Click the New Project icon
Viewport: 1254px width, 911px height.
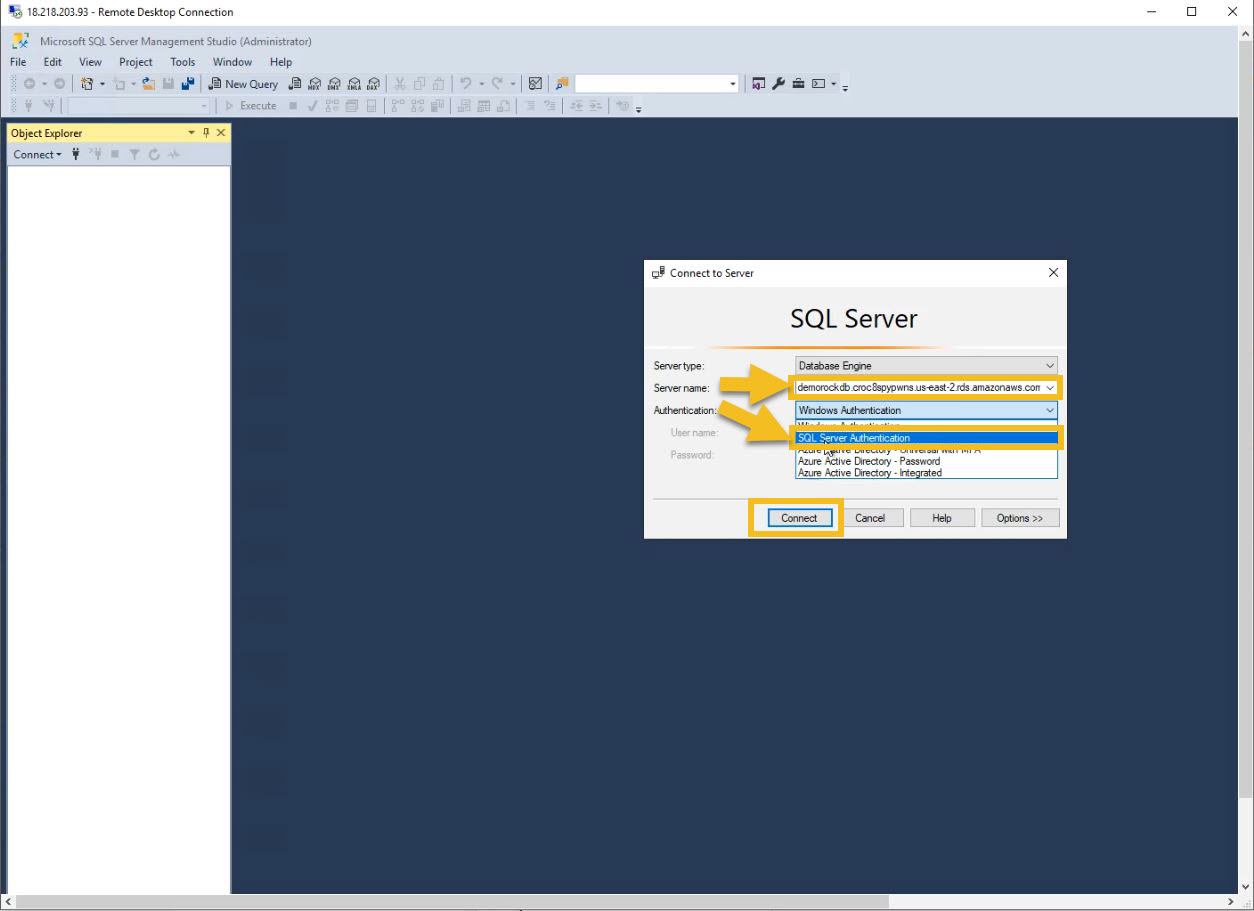(87, 84)
